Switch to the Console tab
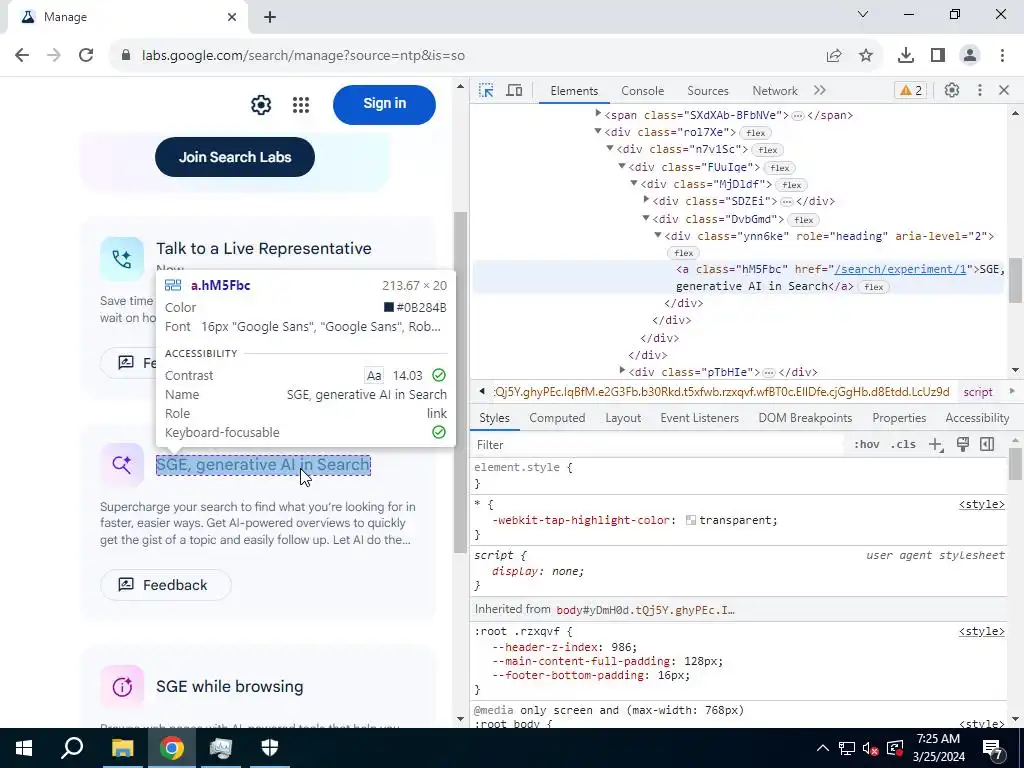 [643, 91]
